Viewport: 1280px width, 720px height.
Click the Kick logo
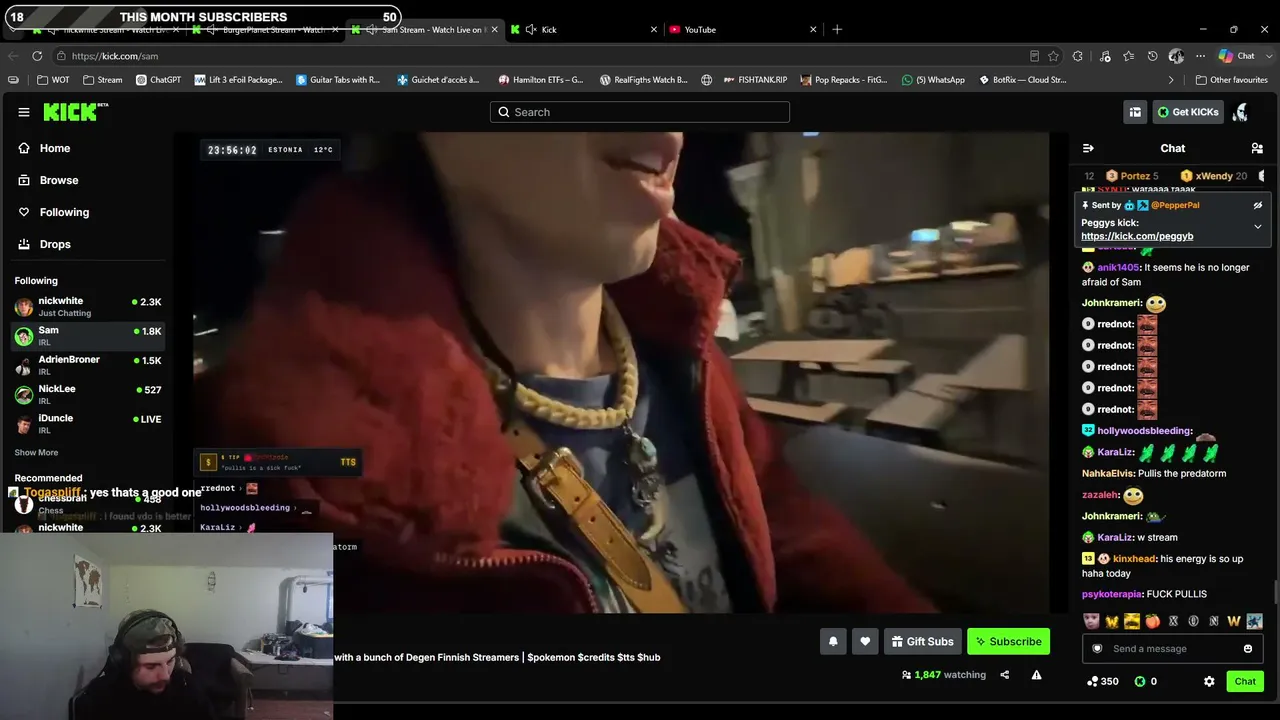click(x=75, y=112)
